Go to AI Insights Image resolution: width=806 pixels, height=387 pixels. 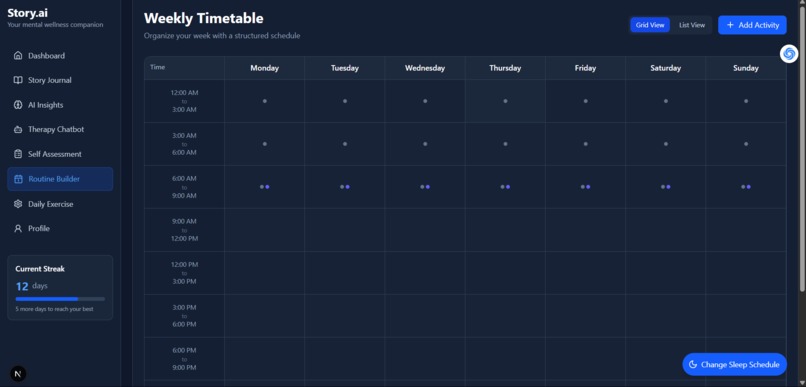click(x=60, y=105)
